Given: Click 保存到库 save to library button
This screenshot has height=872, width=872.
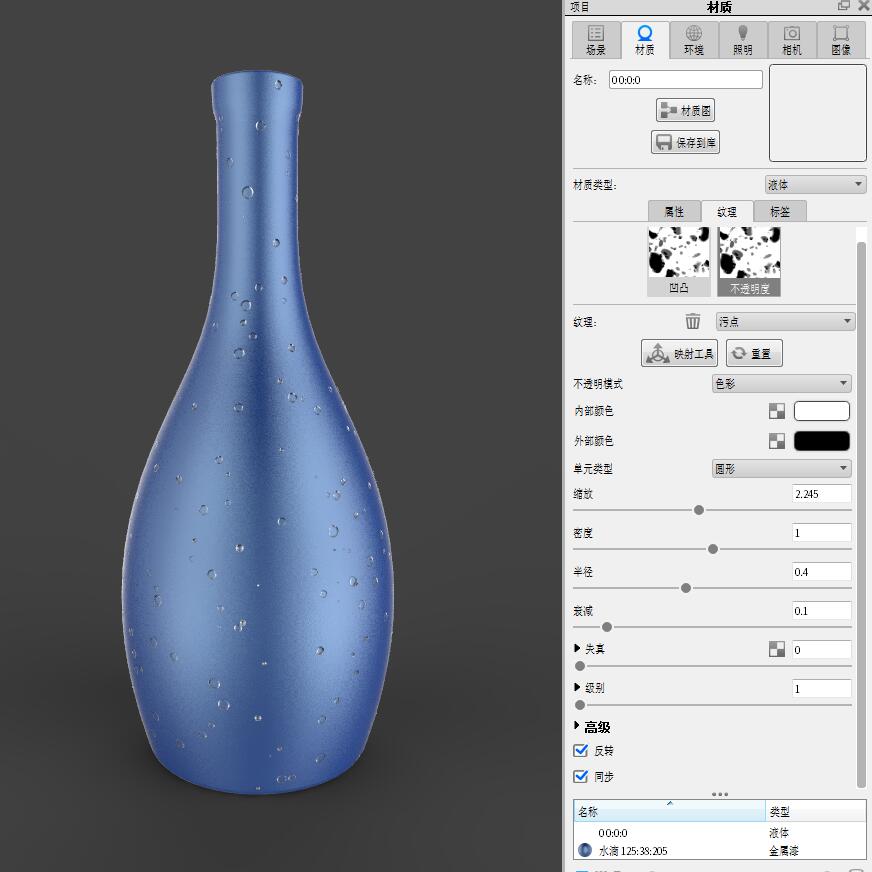Looking at the screenshot, I should 685,142.
